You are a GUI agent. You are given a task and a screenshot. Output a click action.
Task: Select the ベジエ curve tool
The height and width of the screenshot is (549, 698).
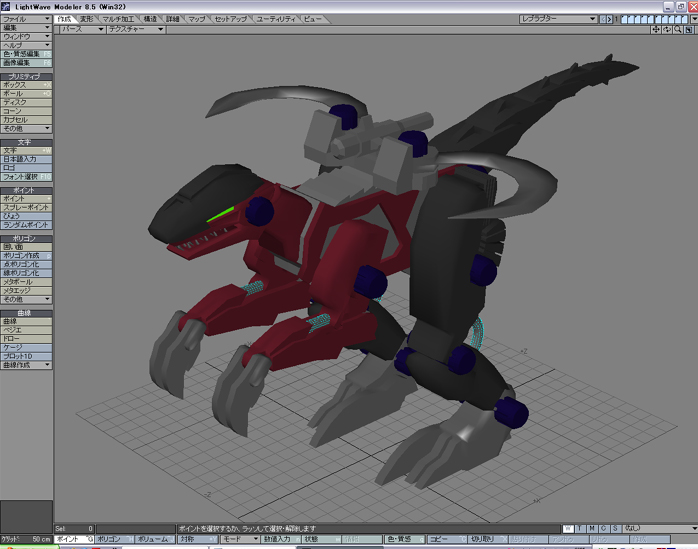click(26, 330)
